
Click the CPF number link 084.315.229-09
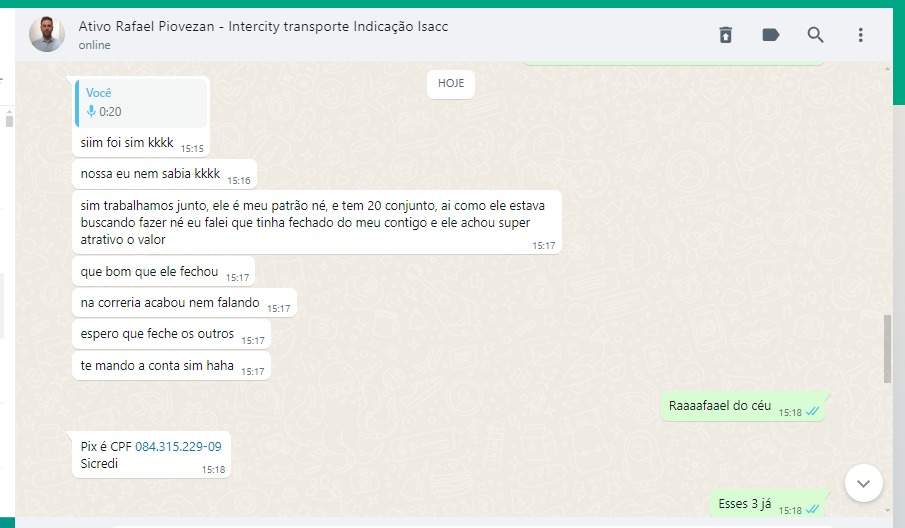tap(178, 447)
